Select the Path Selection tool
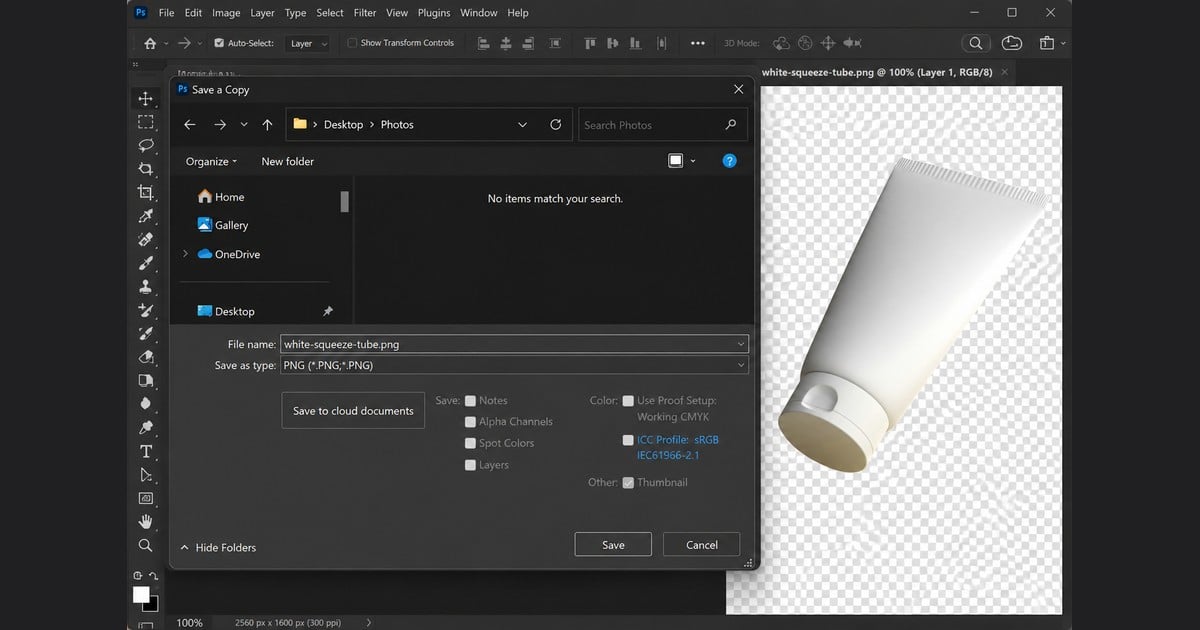Screen dimensions: 1200x630 [145, 474]
